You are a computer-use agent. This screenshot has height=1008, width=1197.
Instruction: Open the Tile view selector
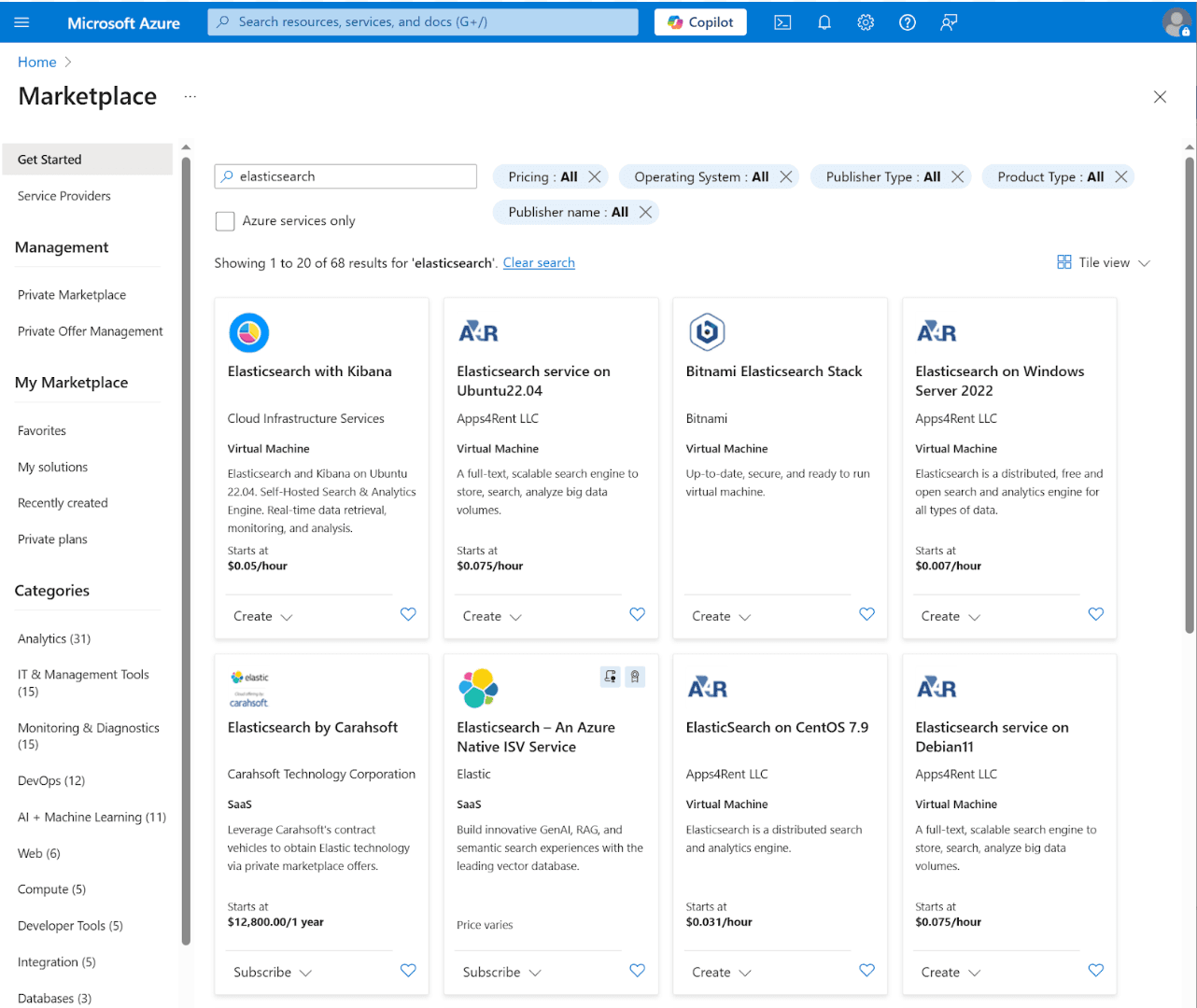click(1103, 262)
